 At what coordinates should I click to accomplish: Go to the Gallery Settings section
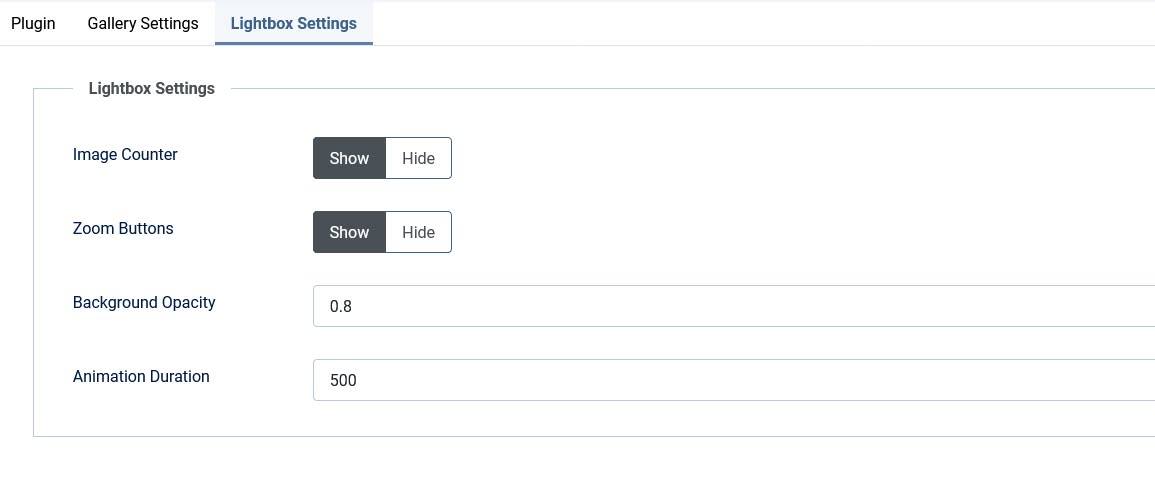143,23
